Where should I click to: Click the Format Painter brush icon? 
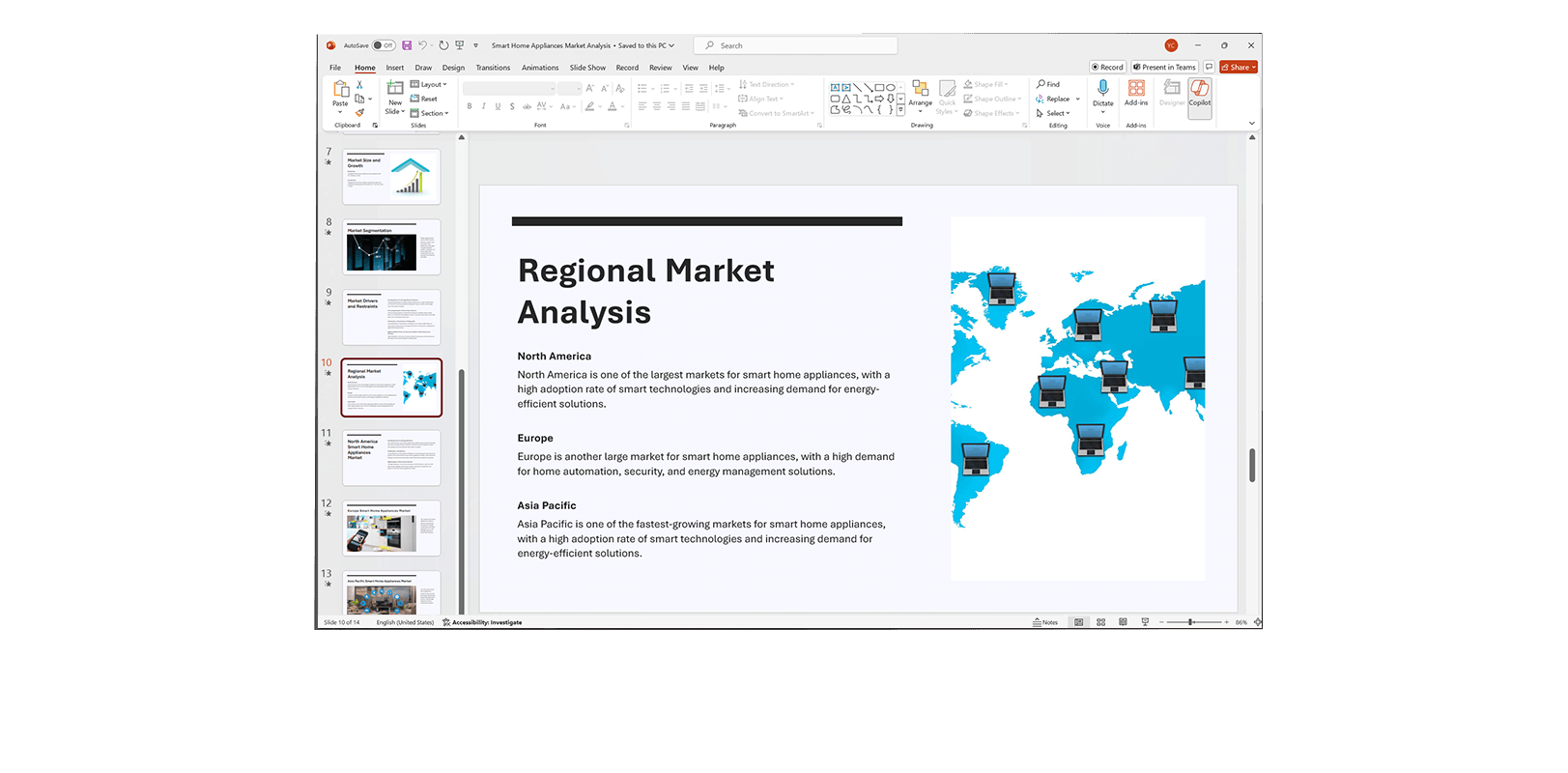point(359,112)
